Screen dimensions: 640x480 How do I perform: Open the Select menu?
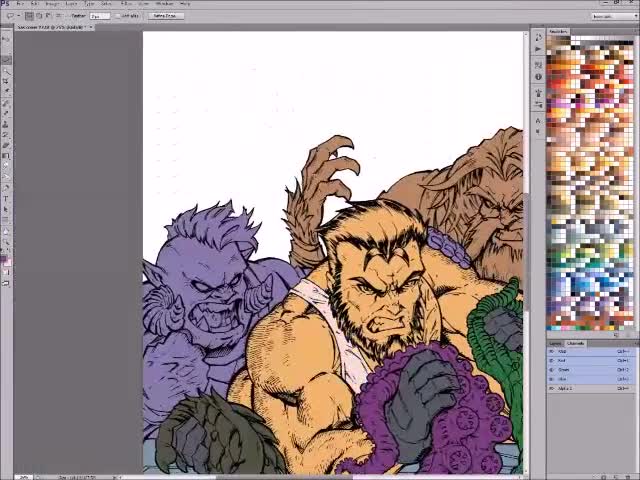click(x=106, y=3)
